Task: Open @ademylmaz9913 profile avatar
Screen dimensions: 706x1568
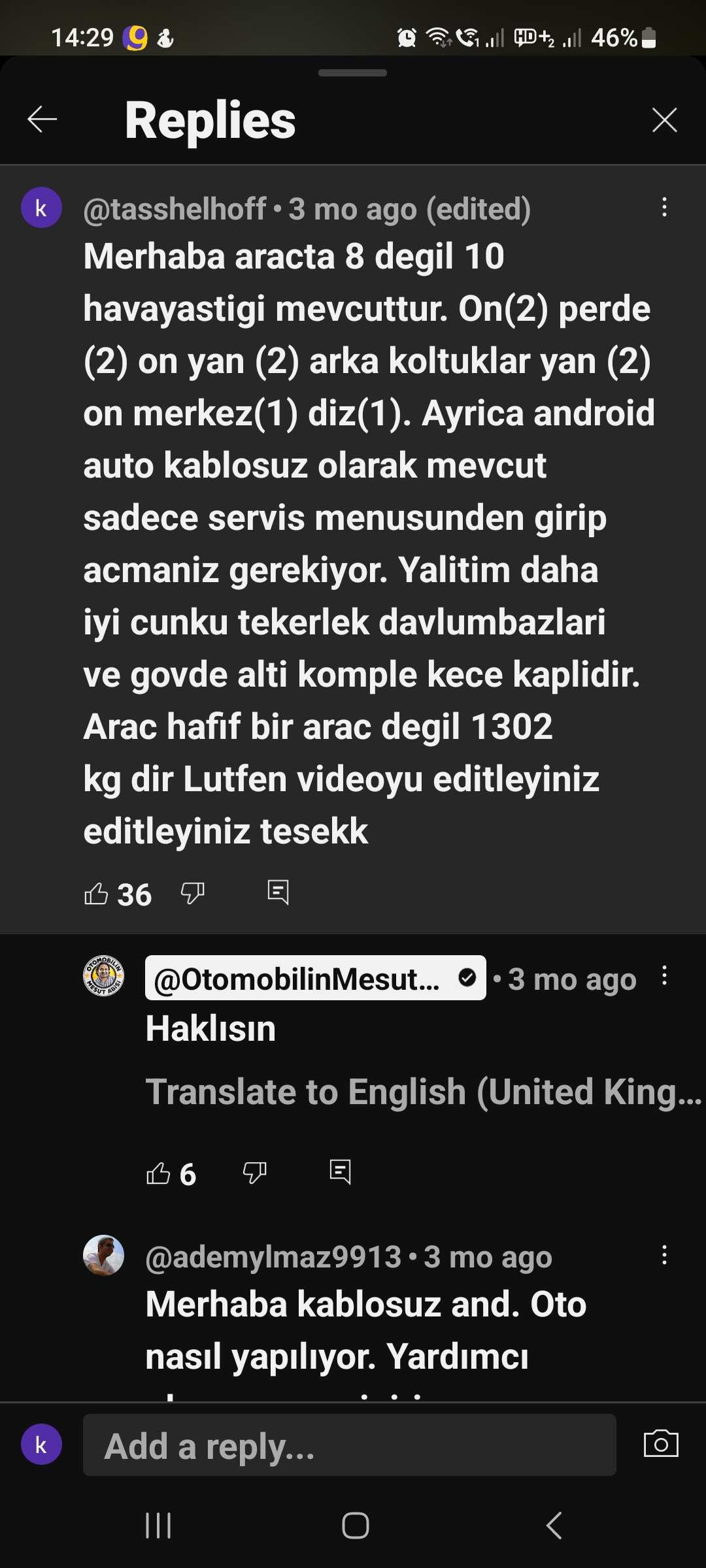Action: 103,1255
